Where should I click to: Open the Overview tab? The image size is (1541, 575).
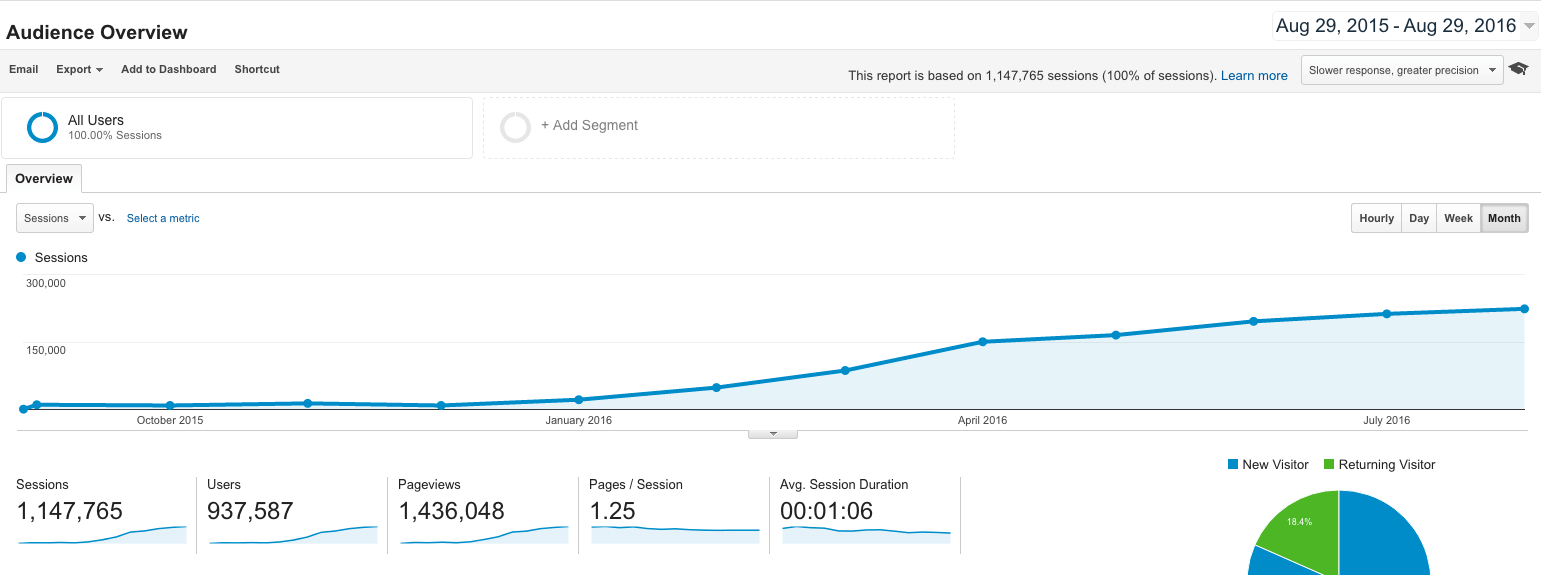(44, 179)
